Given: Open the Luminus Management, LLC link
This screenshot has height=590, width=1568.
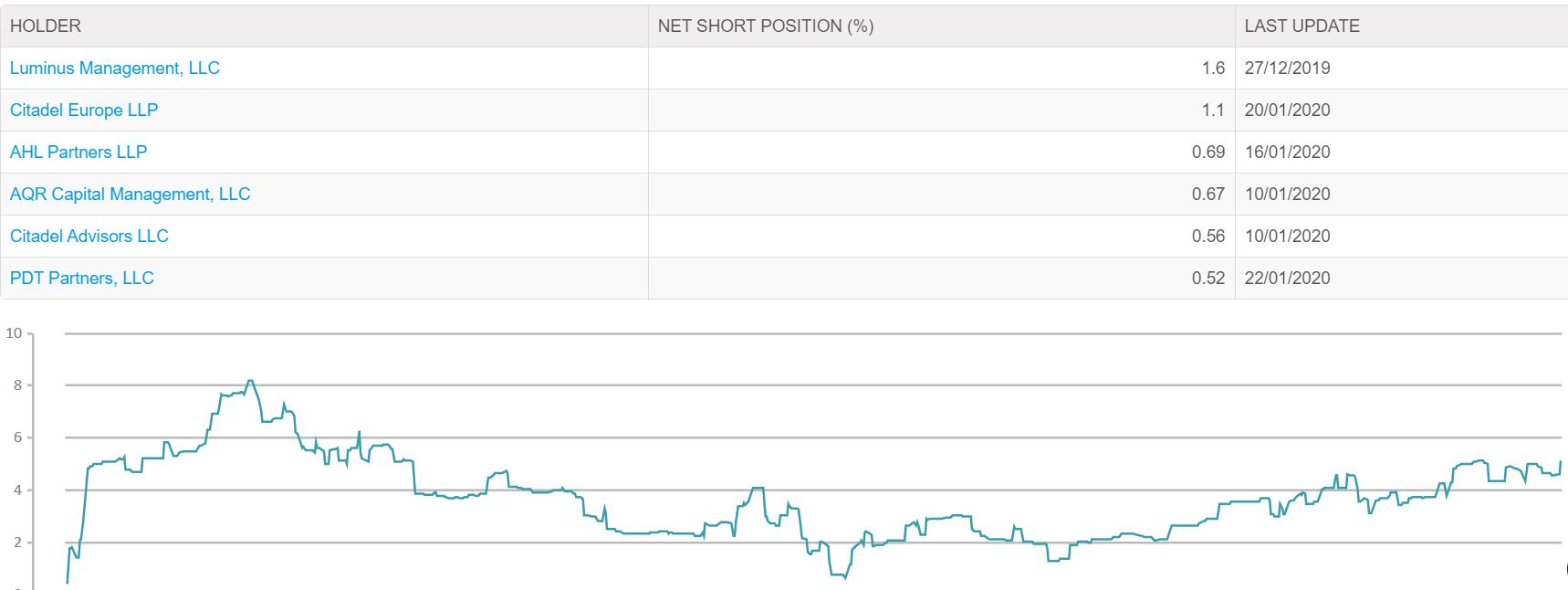Looking at the screenshot, I should (114, 68).
